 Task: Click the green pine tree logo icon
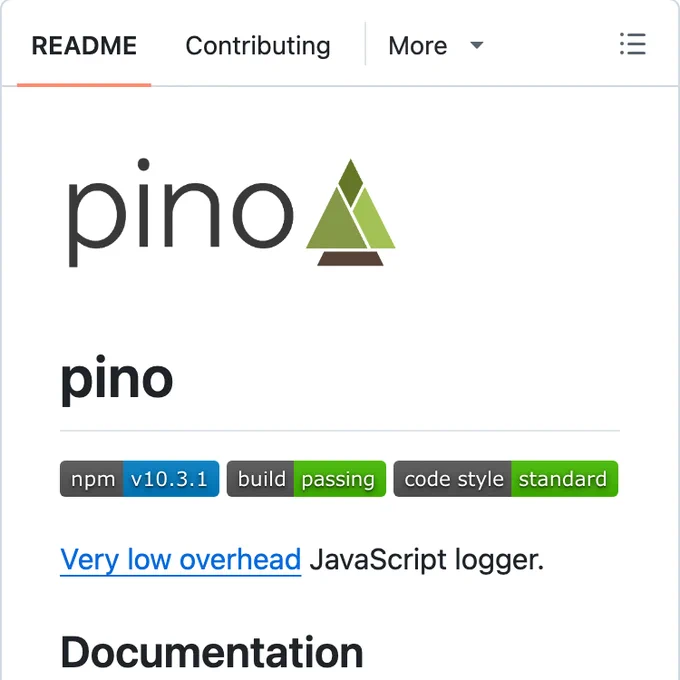tap(350, 212)
